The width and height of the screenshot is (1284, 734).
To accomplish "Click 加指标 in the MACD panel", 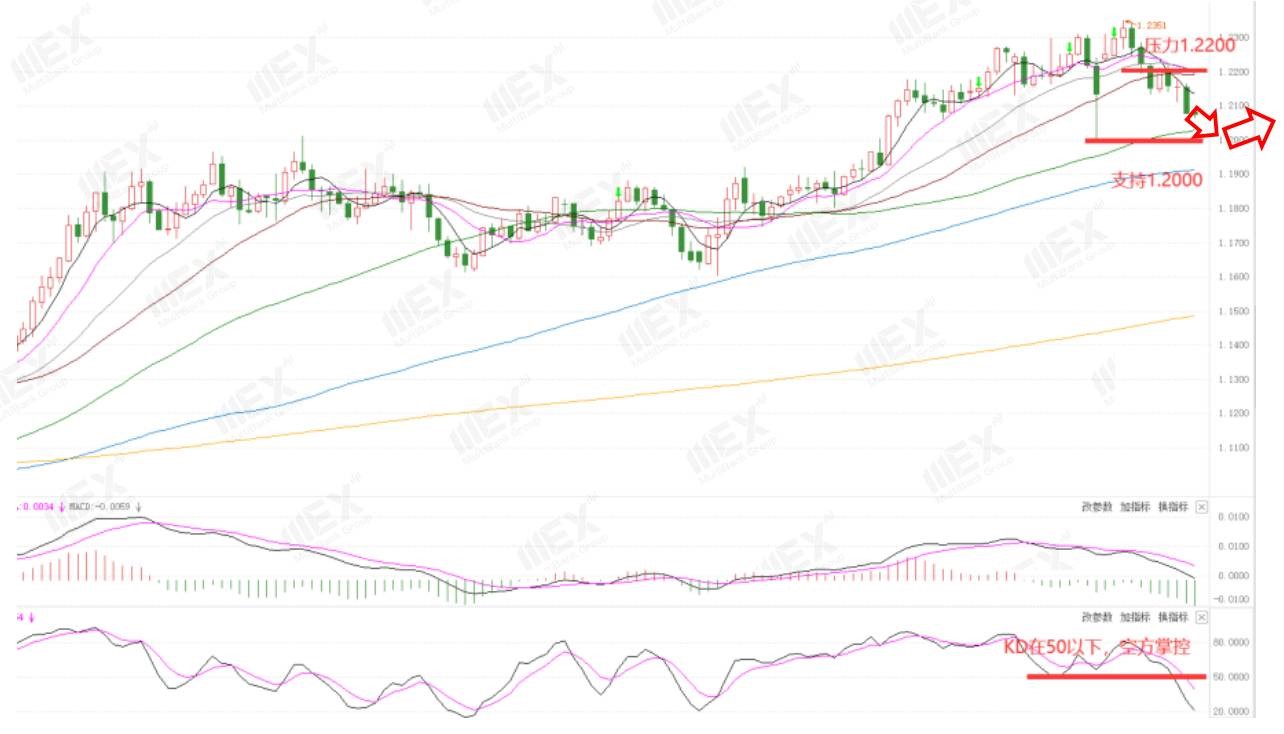I will (x=1135, y=507).
